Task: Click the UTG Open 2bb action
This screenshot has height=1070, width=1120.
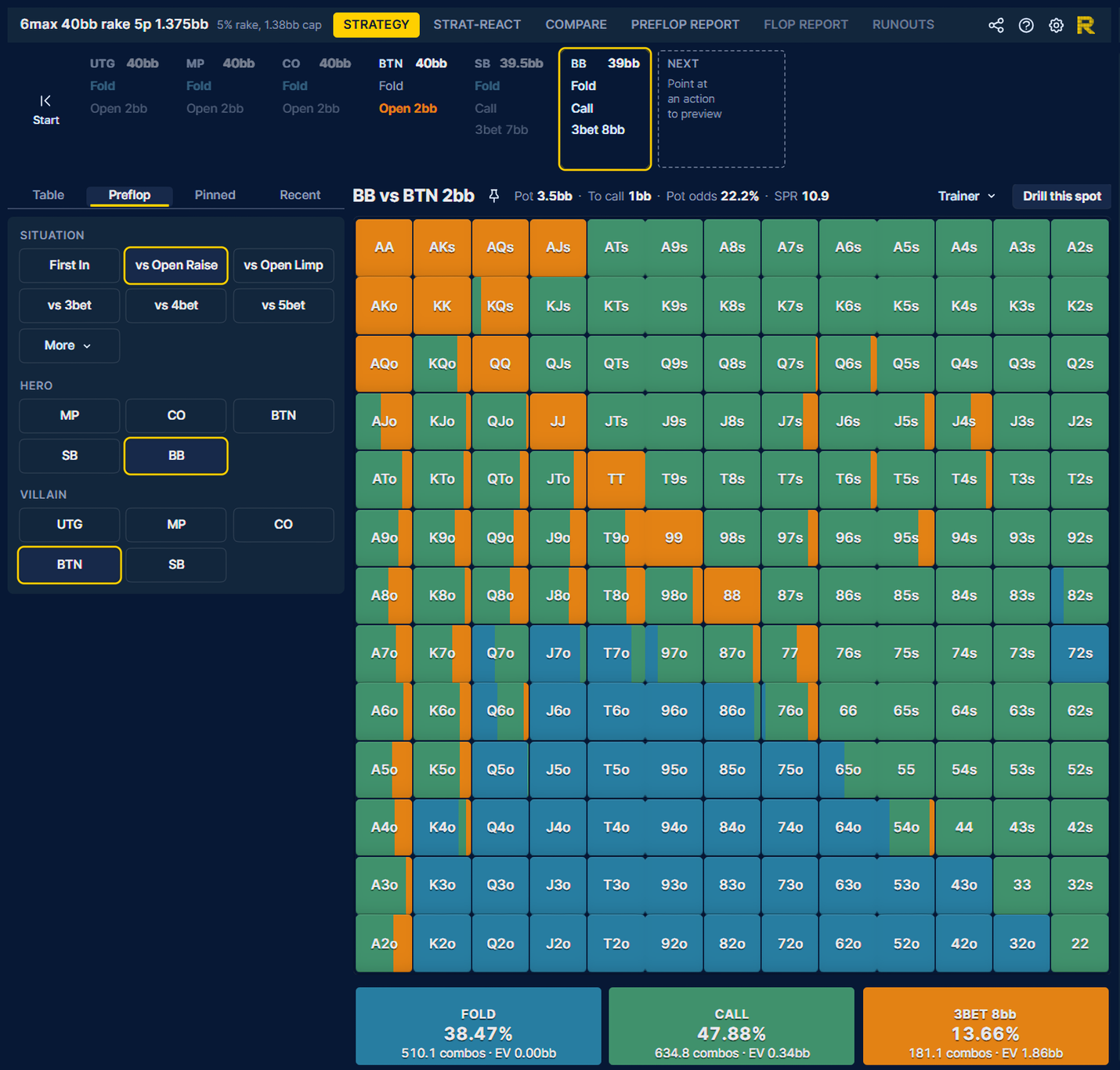Action: [118, 108]
